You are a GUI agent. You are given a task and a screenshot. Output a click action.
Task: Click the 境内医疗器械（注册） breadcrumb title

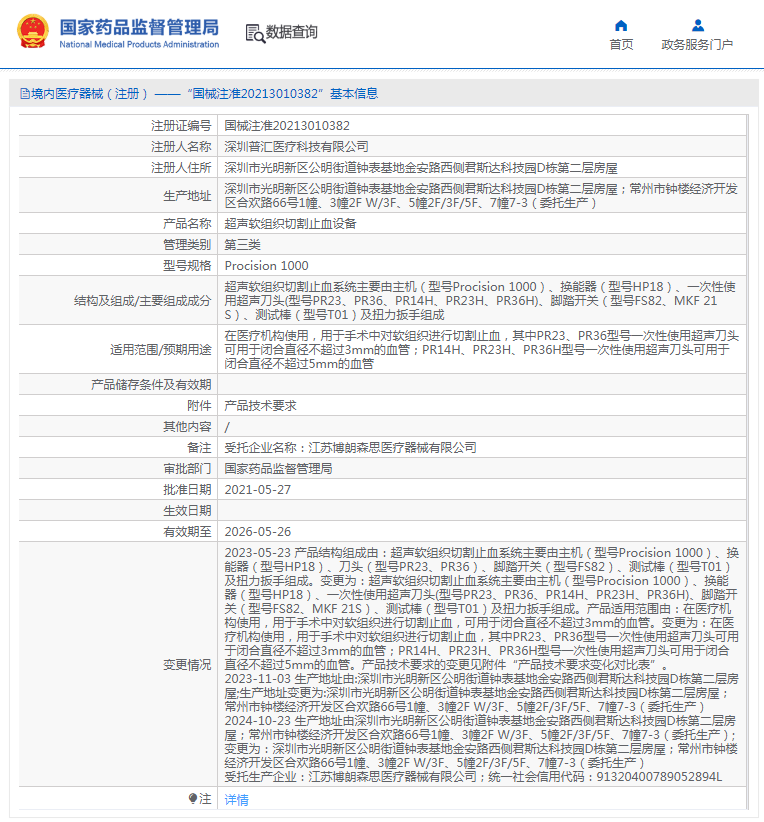point(90,94)
